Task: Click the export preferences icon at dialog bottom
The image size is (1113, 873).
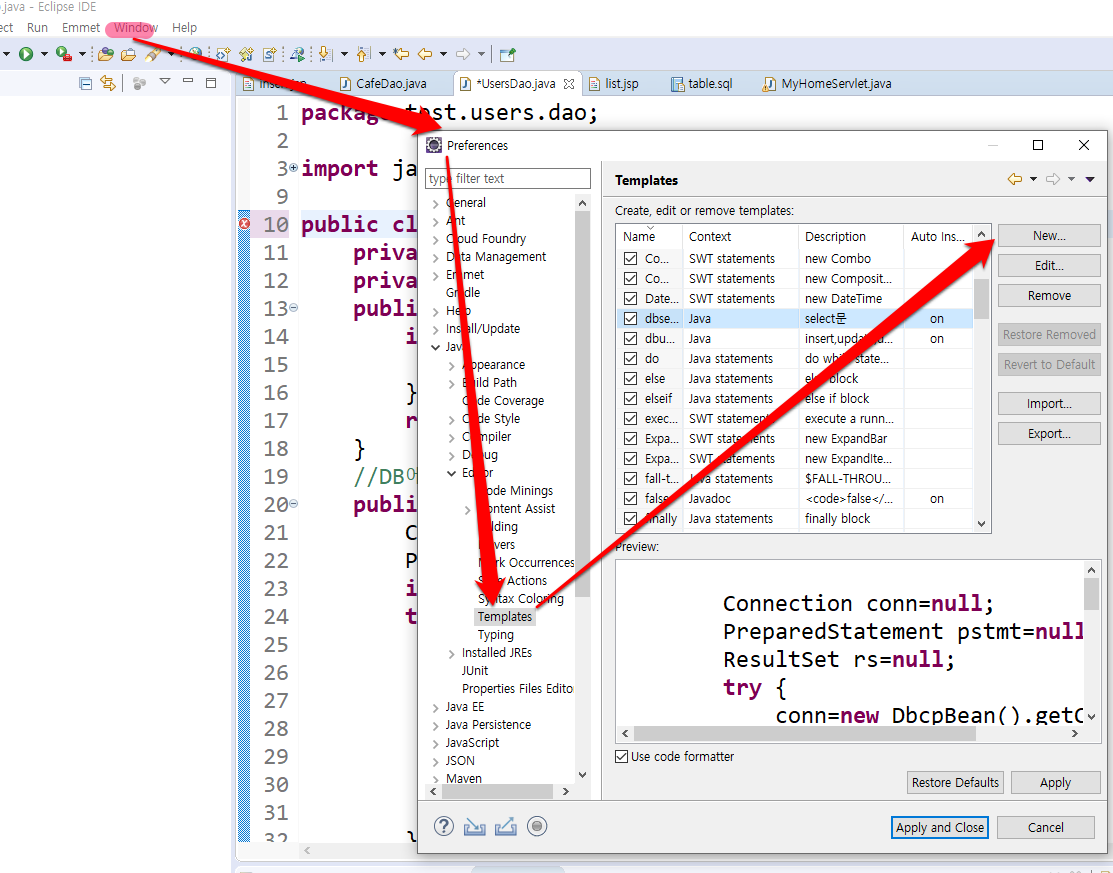Action: (x=505, y=826)
